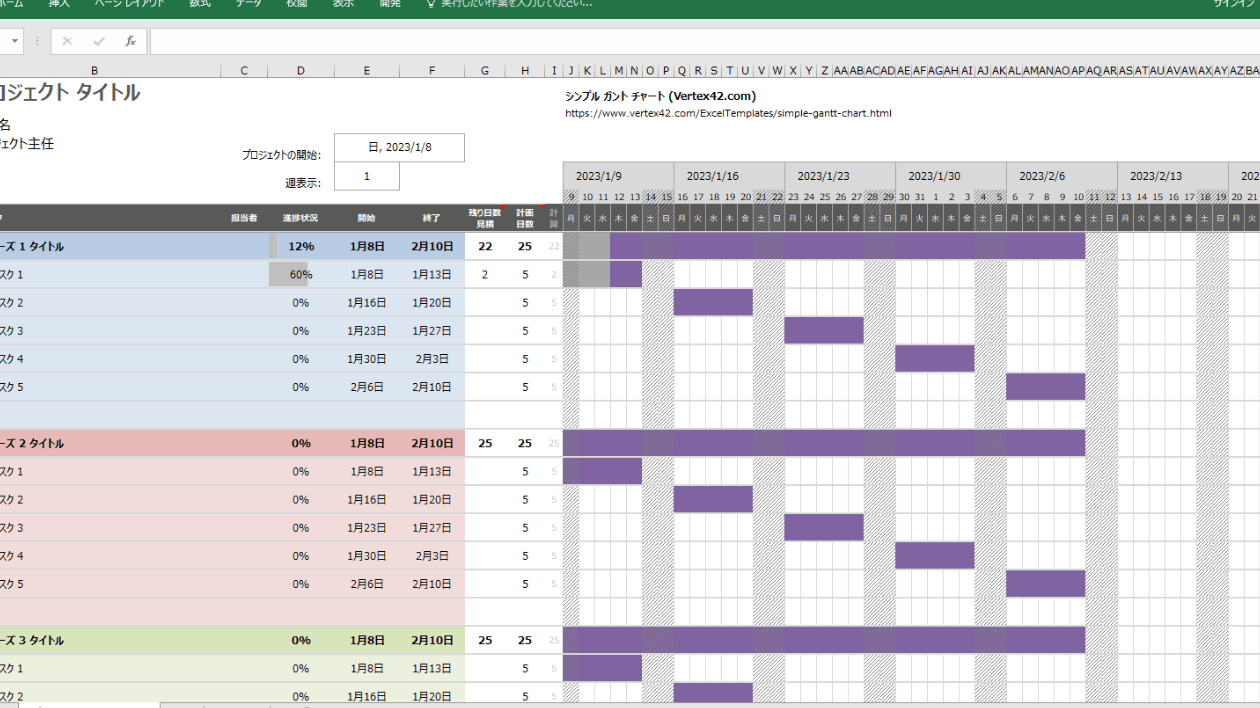Image resolution: width=1260 pixels, height=708 pixels.
Task: Select column G header
Action: (x=485, y=70)
